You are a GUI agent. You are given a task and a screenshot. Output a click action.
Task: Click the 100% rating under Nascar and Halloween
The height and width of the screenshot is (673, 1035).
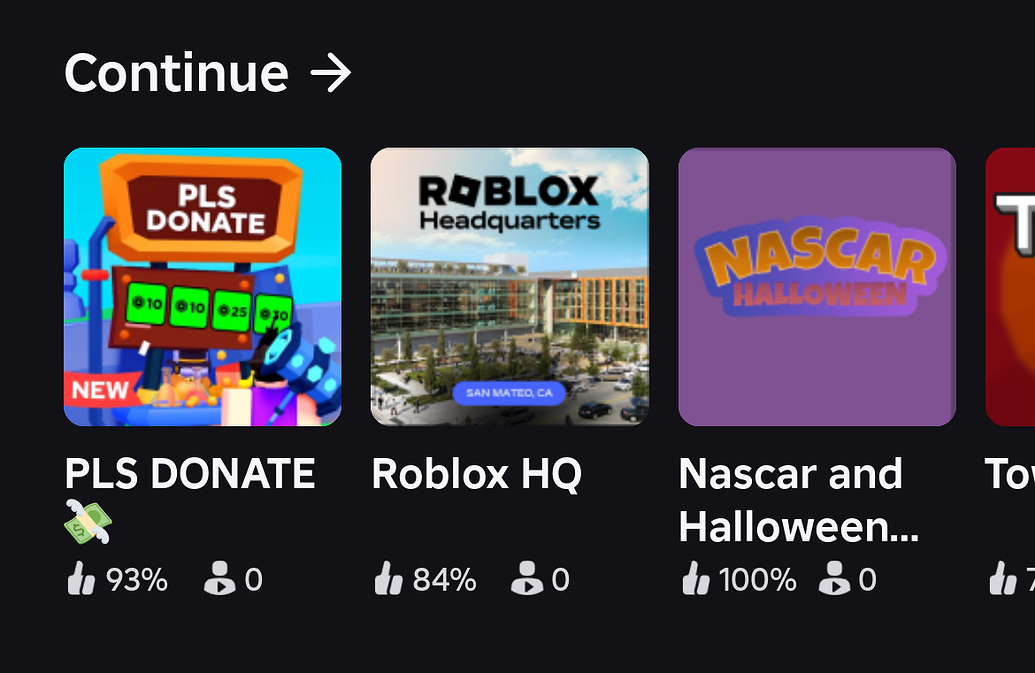point(758,579)
